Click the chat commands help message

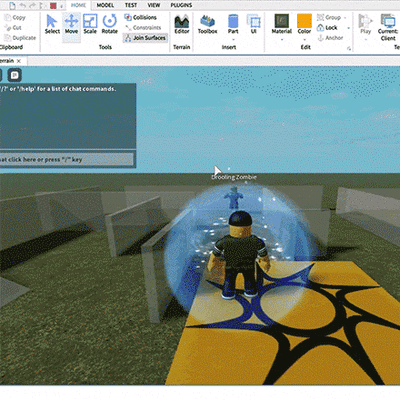click(x=58, y=89)
